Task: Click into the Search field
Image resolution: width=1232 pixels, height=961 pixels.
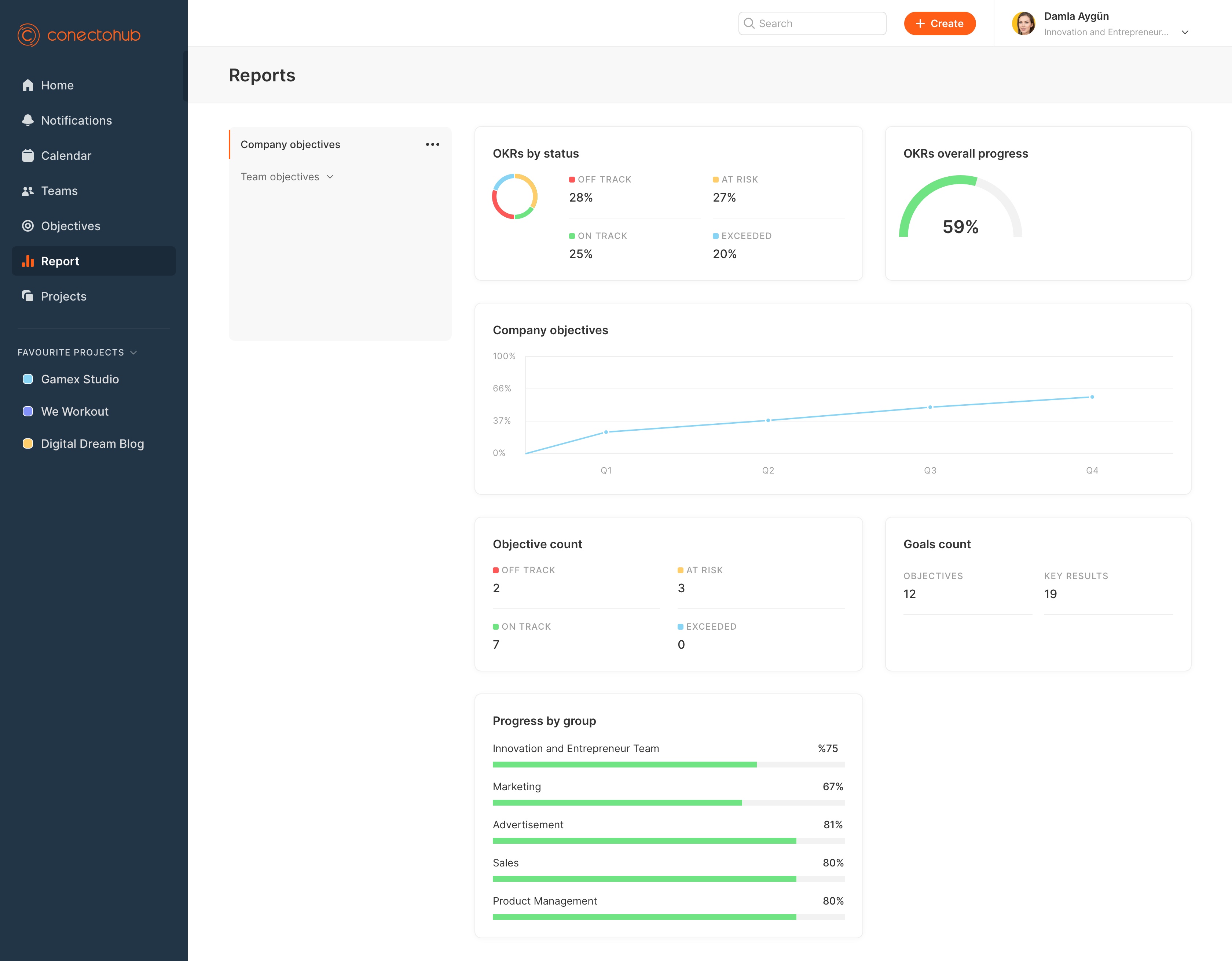Action: [818, 23]
